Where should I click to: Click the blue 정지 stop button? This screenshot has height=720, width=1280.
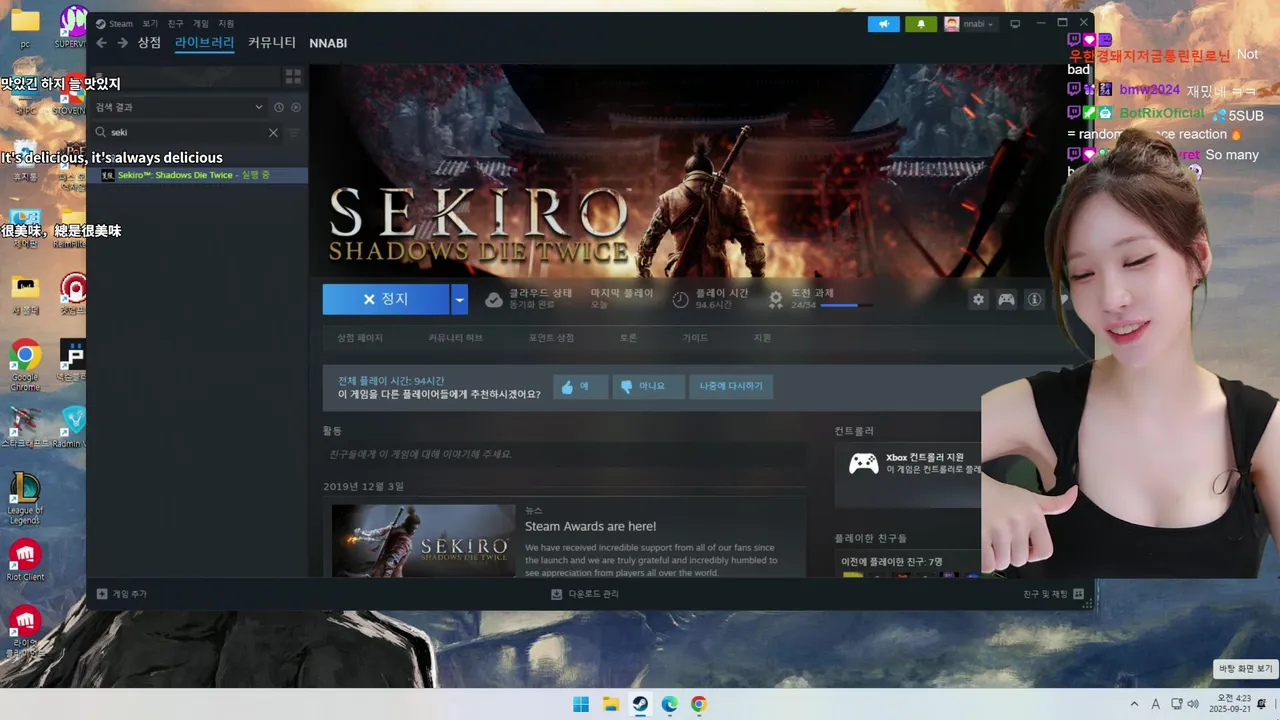tap(386, 299)
